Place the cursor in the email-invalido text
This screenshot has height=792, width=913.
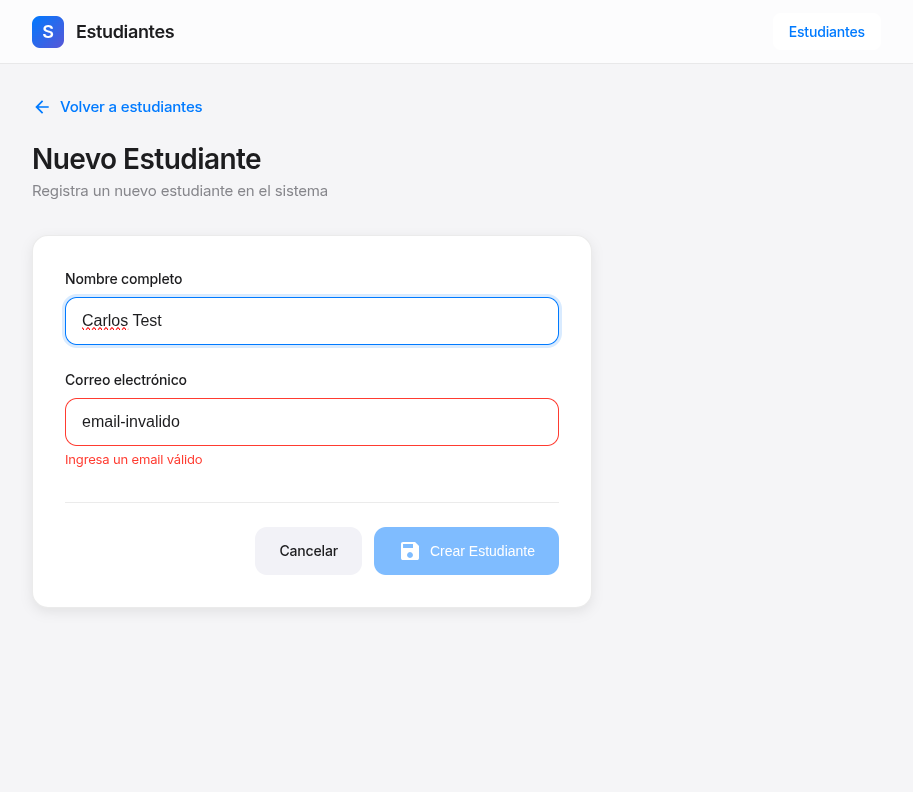[131, 422]
